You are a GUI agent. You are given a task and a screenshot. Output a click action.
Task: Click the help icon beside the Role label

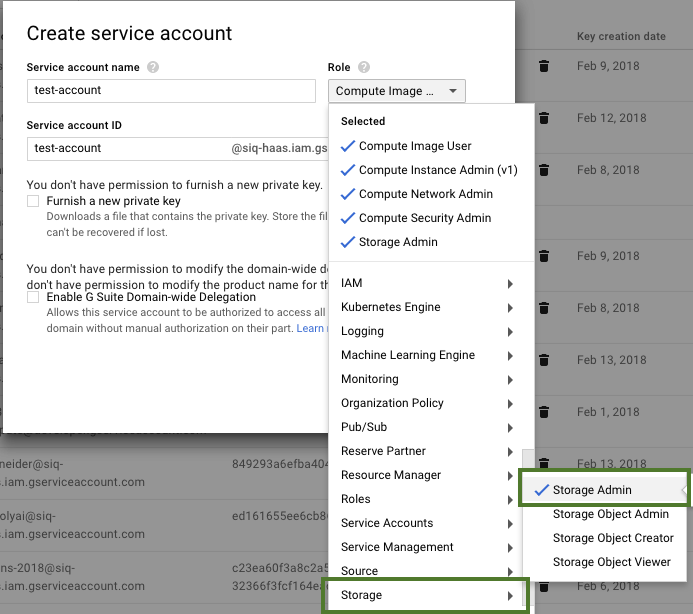pos(364,68)
